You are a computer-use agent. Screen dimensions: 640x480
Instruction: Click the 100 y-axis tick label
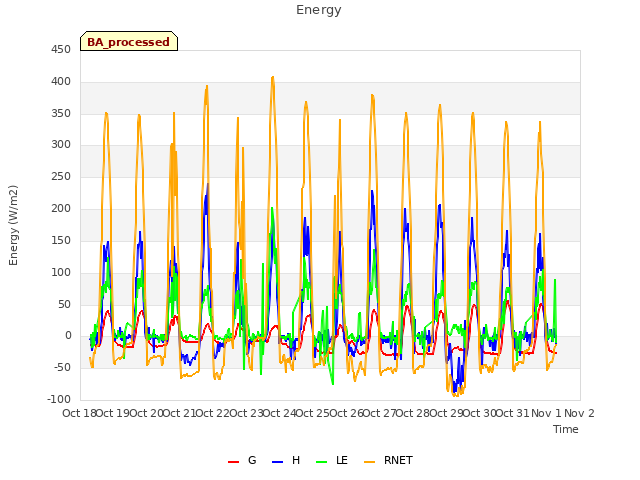61,272
